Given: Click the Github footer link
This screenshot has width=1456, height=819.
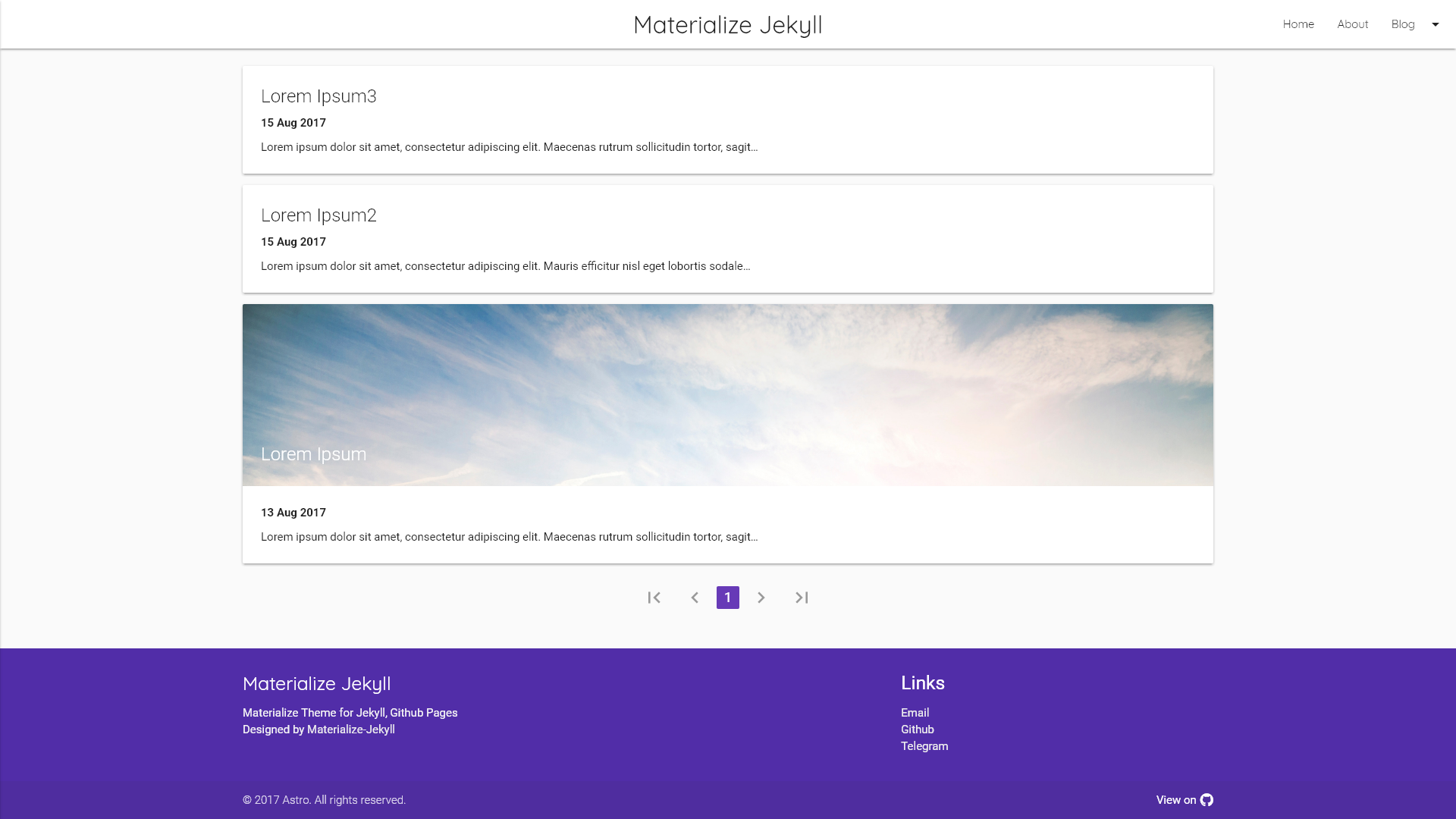Looking at the screenshot, I should pos(917,730).
